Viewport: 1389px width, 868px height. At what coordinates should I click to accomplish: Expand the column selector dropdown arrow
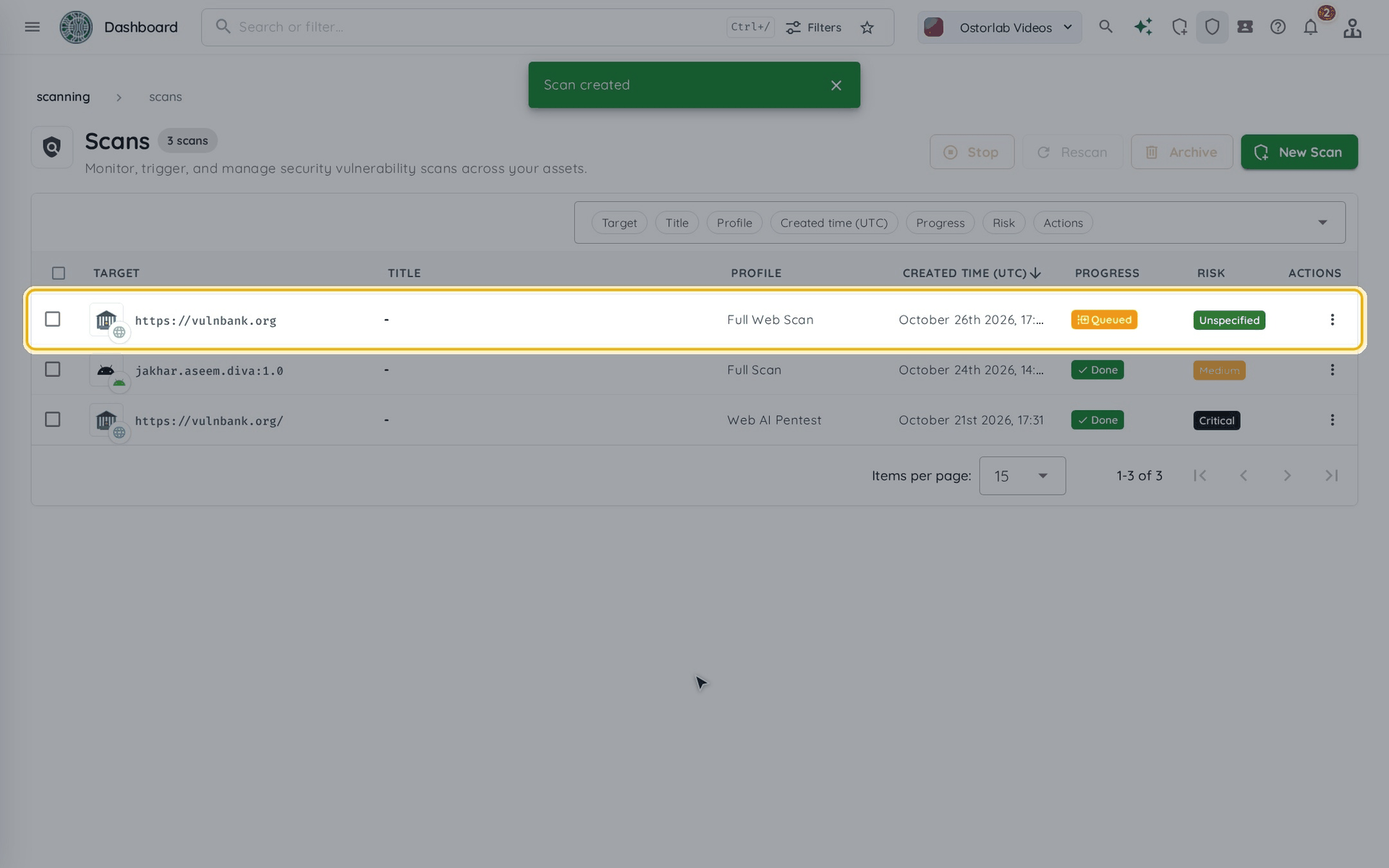(1322, 223)
